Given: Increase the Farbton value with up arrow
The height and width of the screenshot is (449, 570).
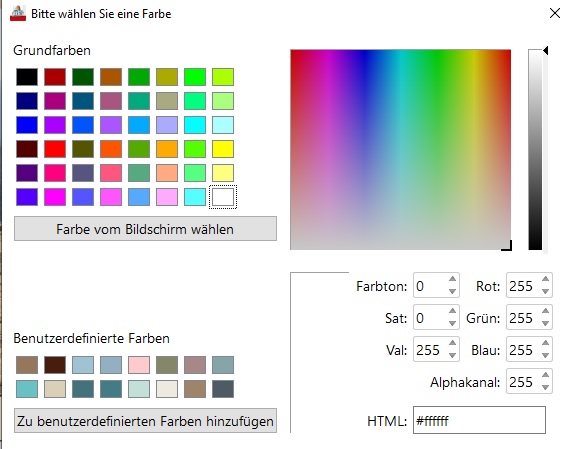Looking at the screenshot, I should tap(452, 279).
